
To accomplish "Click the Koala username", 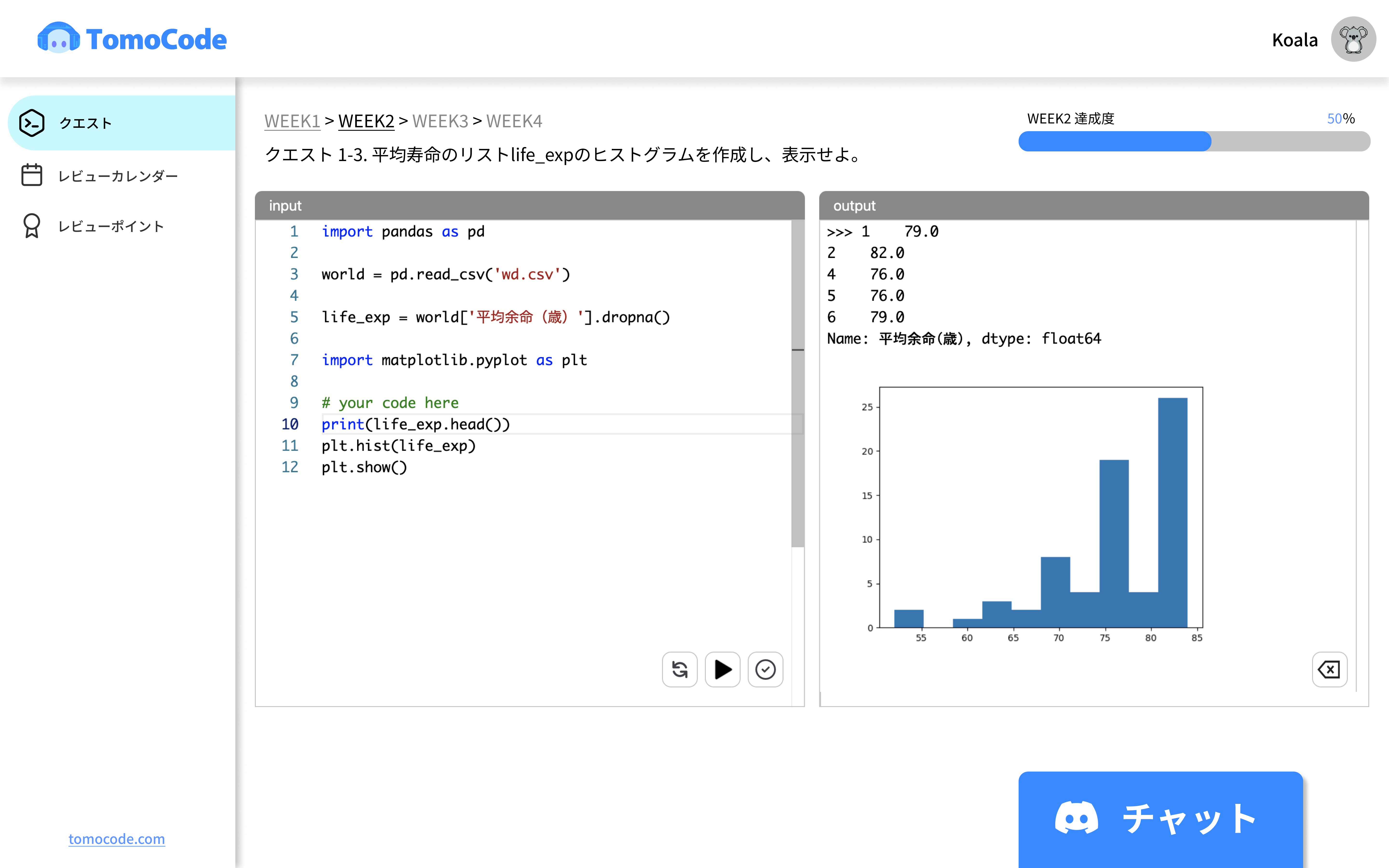I will point(1295,40).
